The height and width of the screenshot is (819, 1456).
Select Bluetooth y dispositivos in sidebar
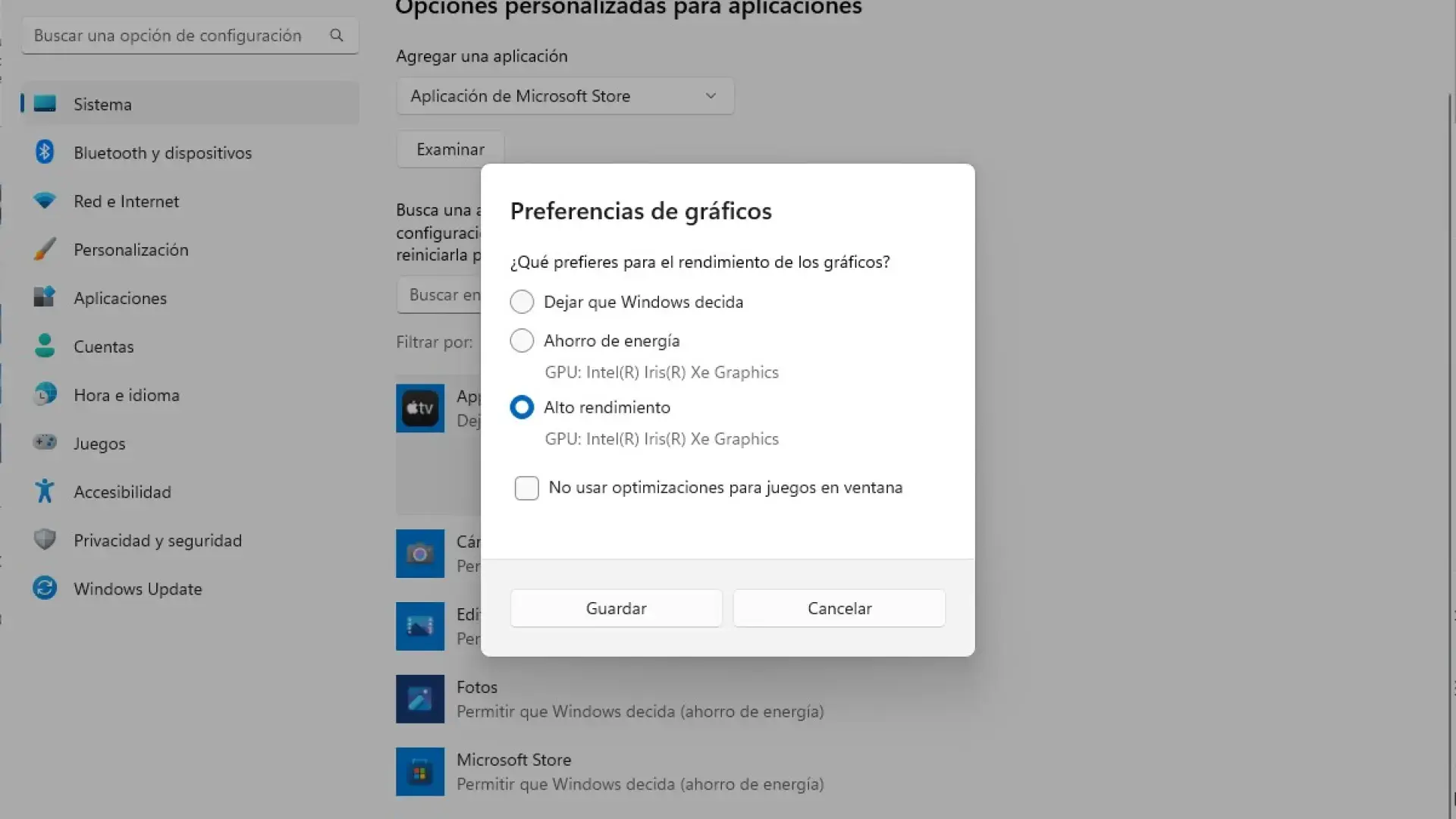(x=163, y=152)
